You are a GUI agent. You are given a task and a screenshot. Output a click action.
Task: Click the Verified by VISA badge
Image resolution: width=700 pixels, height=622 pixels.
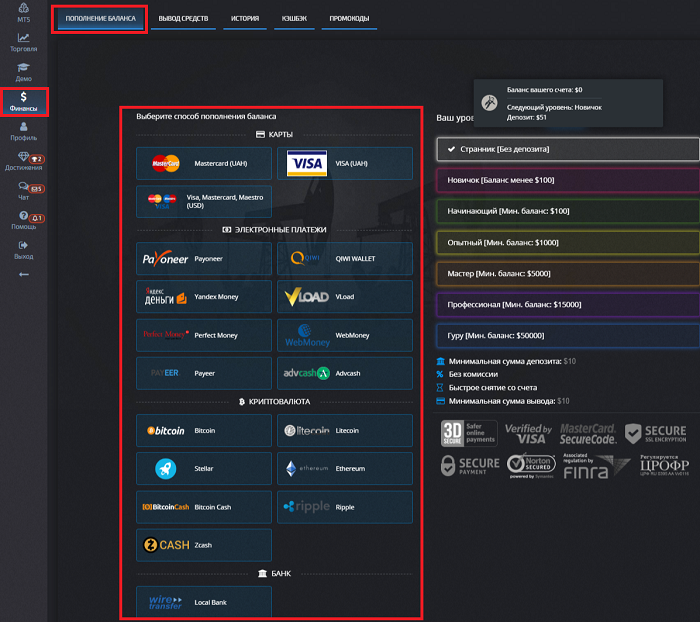pyautogui.click(x=529, y=434)
